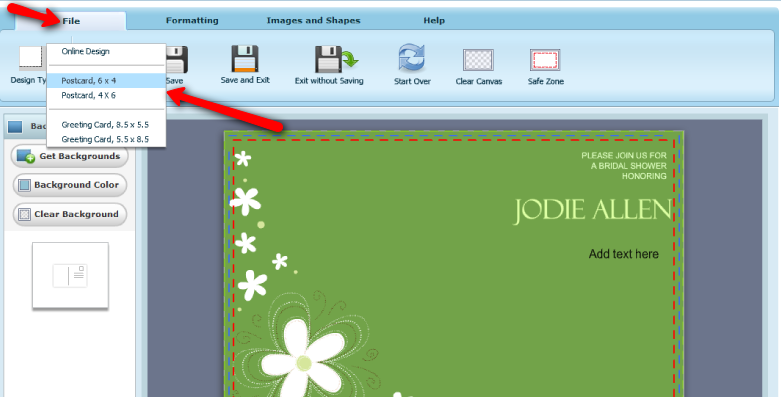Click the Save and Exit icon
Image resolution: width=781 pixels, height=397 pixels.
(x=245, y=59)
